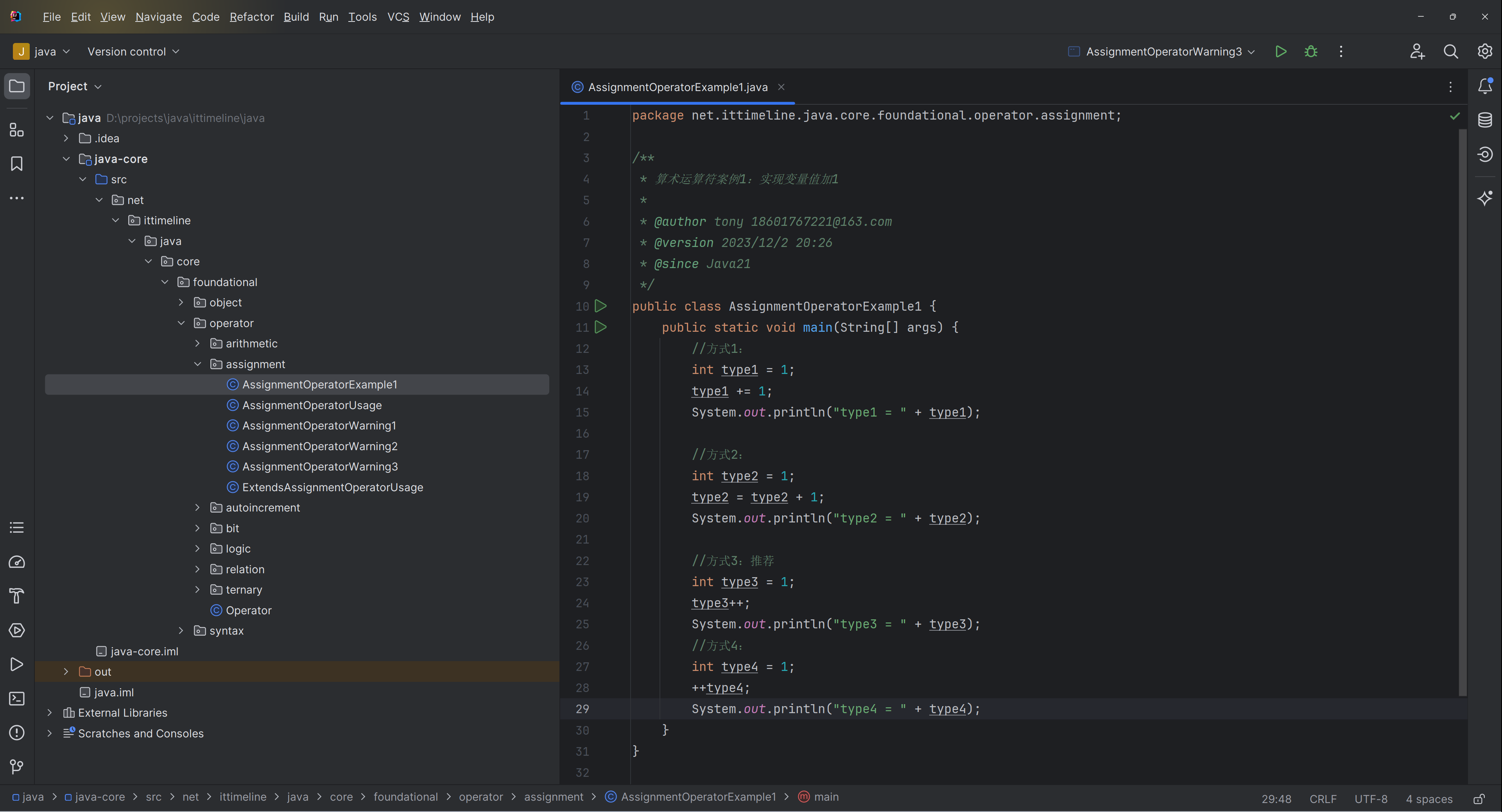1502x812 pixels.
Task: Click the green inspections checkmark widget
Action: coord(1455,116)
